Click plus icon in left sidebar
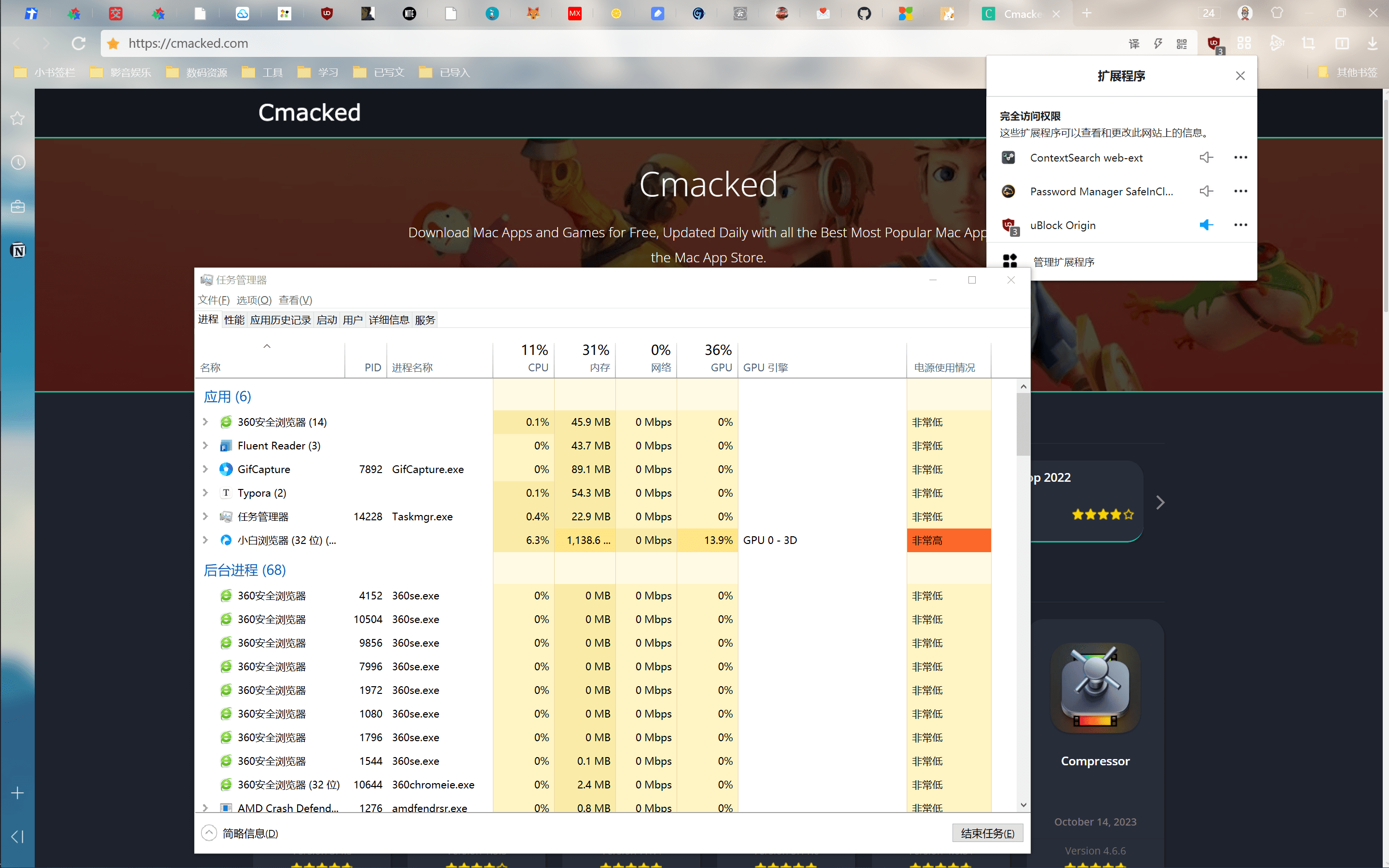The height and width of the screenshot is (868, 1389). [18, 793]
